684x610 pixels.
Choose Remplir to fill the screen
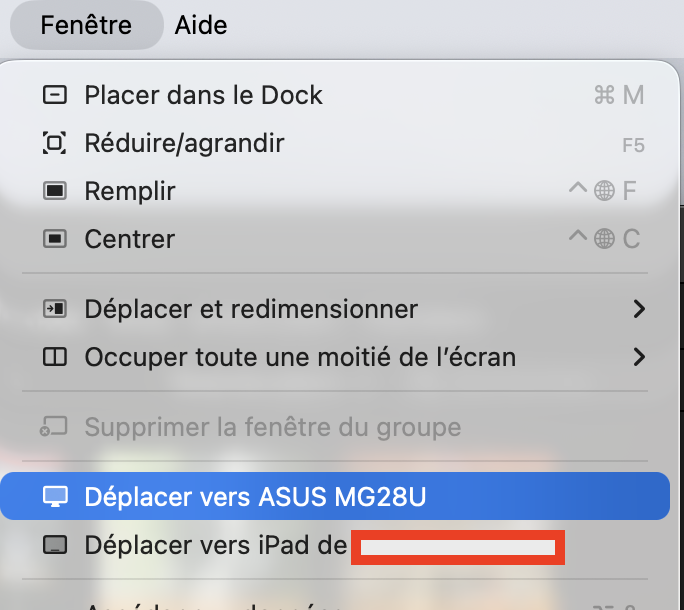tap(130, 191)
